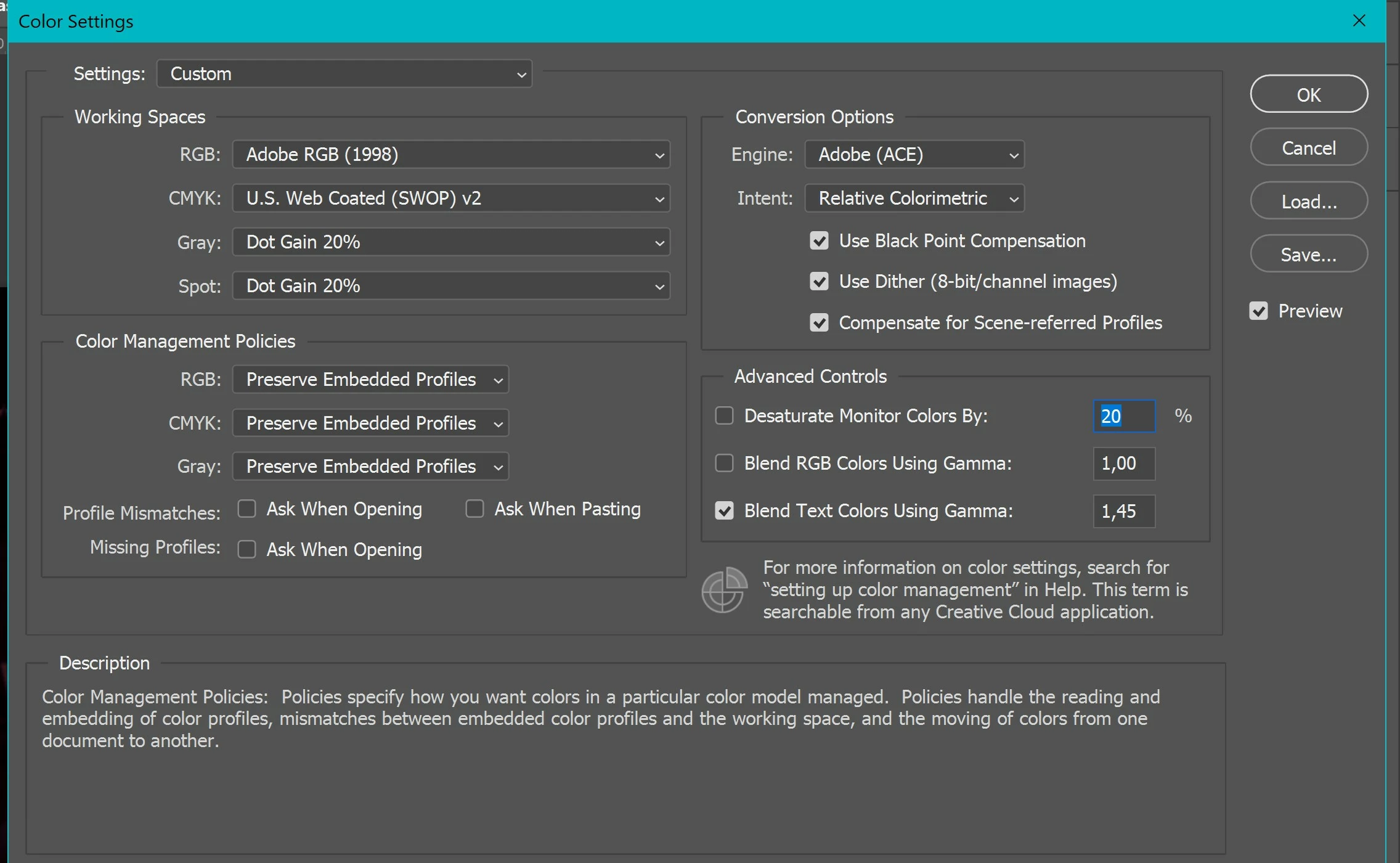1400x863 pixels.
Task: Open the CMYK working space dropdown
Action: click(x=451, y=198)
